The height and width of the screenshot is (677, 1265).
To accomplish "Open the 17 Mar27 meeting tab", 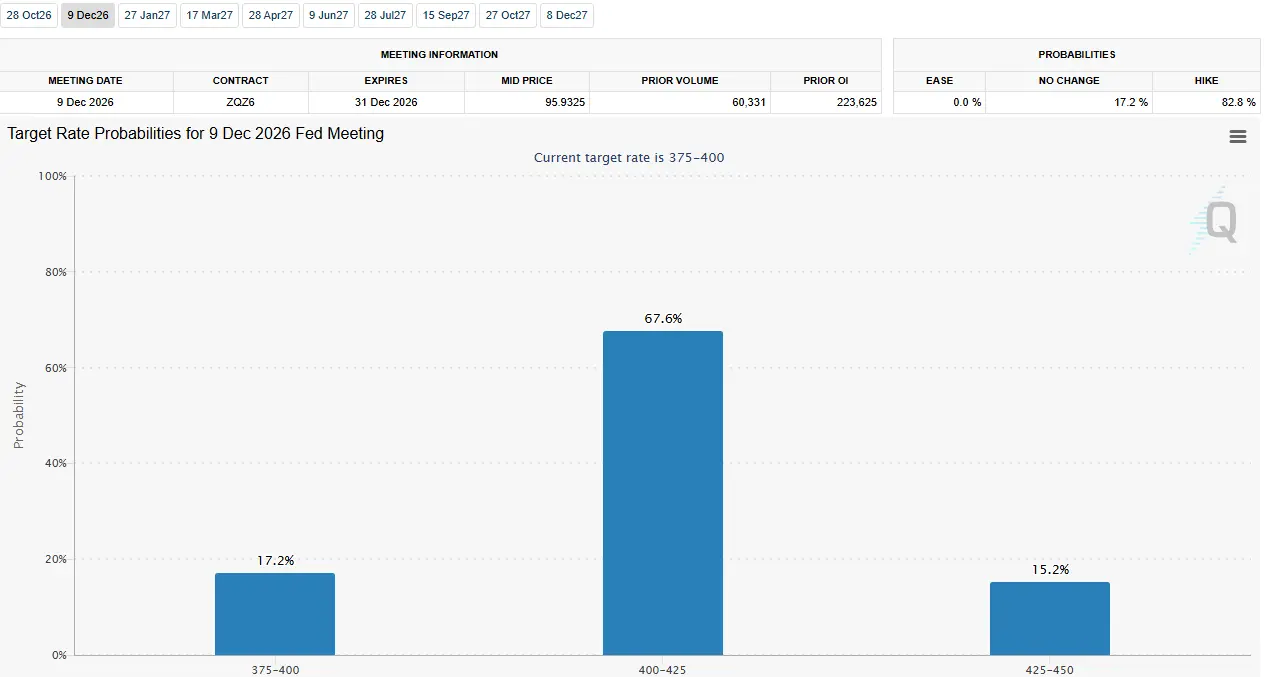I will 209,15.
